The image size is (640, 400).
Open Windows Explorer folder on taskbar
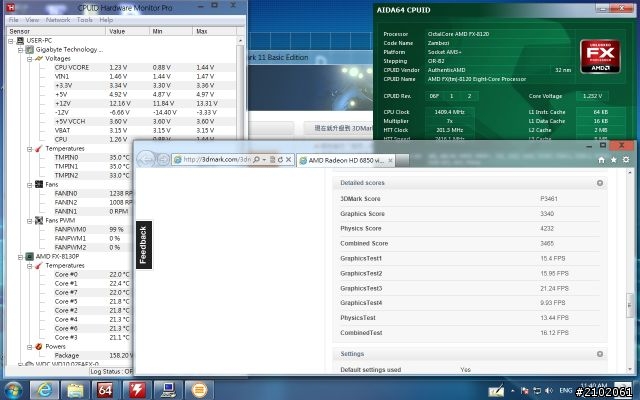75,390
